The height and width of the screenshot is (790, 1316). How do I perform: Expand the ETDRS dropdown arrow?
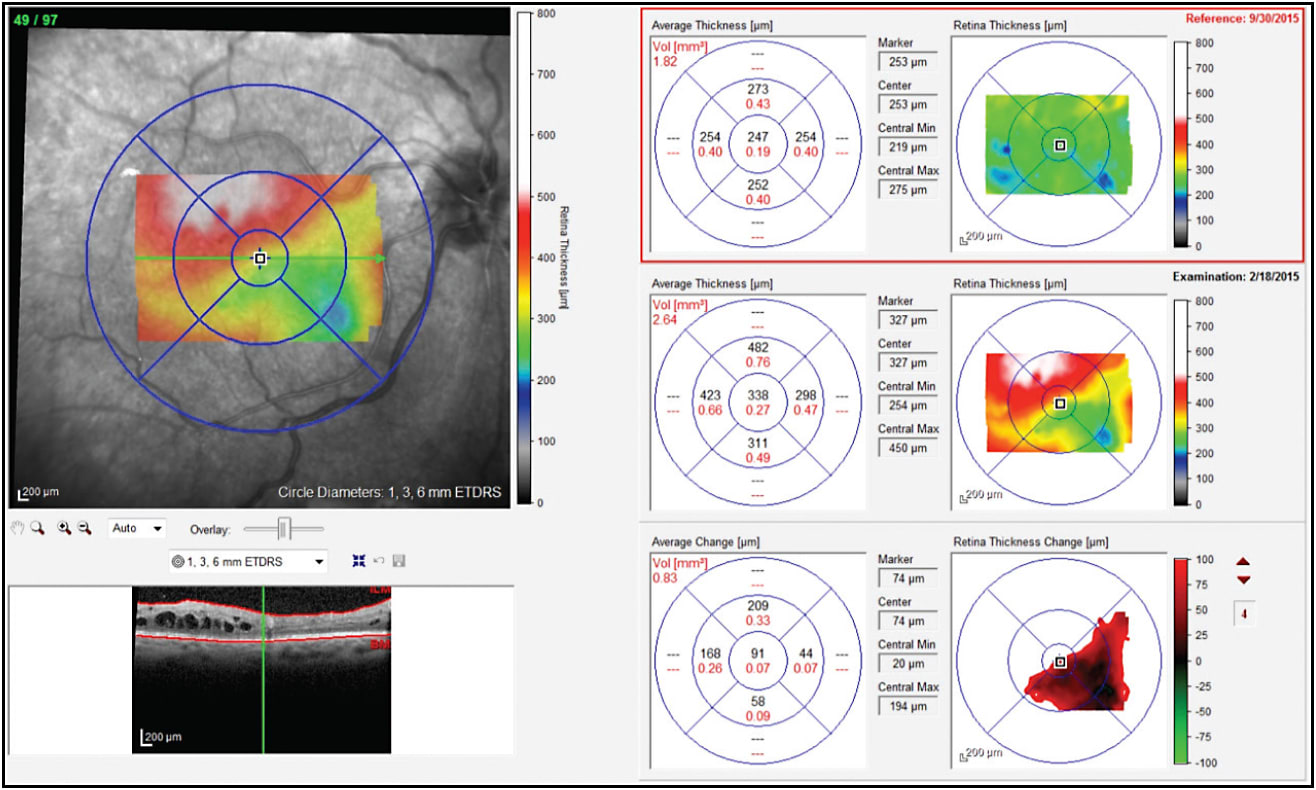pos(318,562)
